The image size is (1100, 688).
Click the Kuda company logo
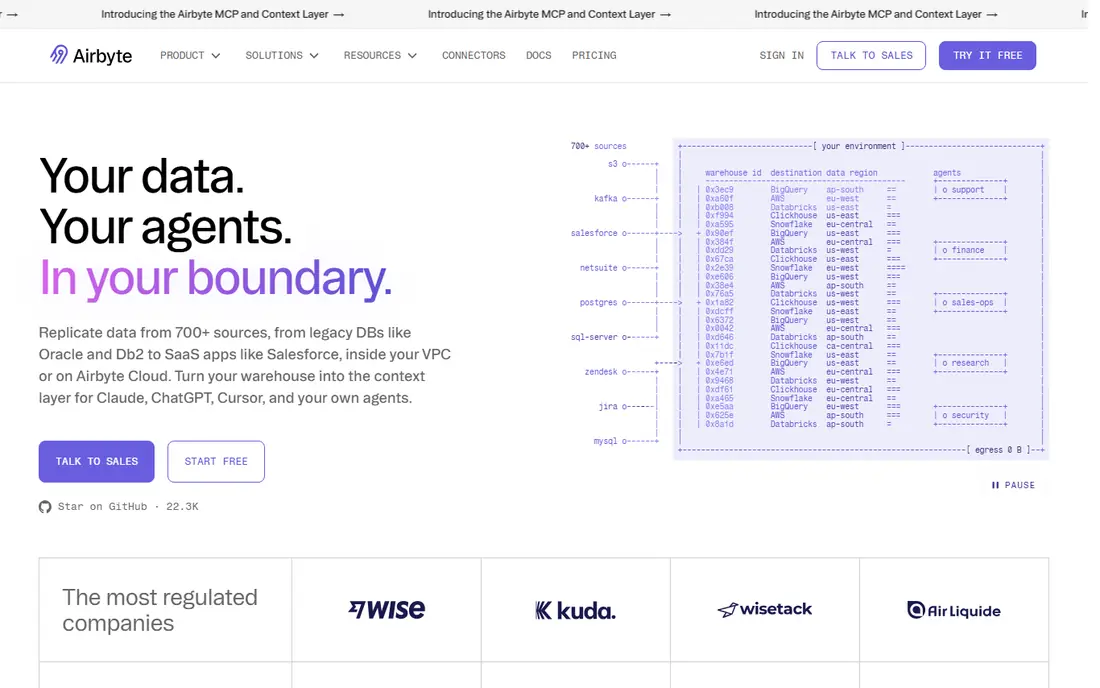click(575, 611)
